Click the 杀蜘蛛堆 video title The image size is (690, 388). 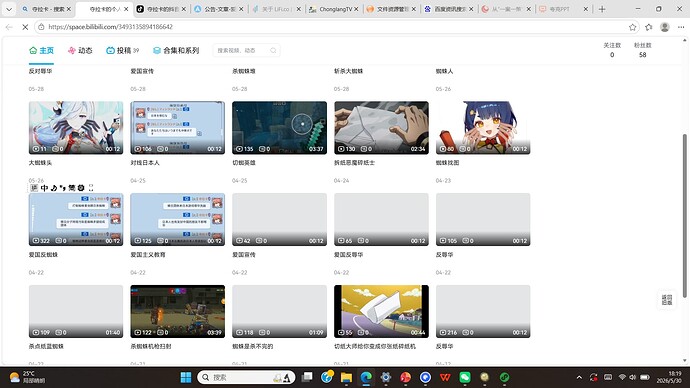[x=244, y=71]
